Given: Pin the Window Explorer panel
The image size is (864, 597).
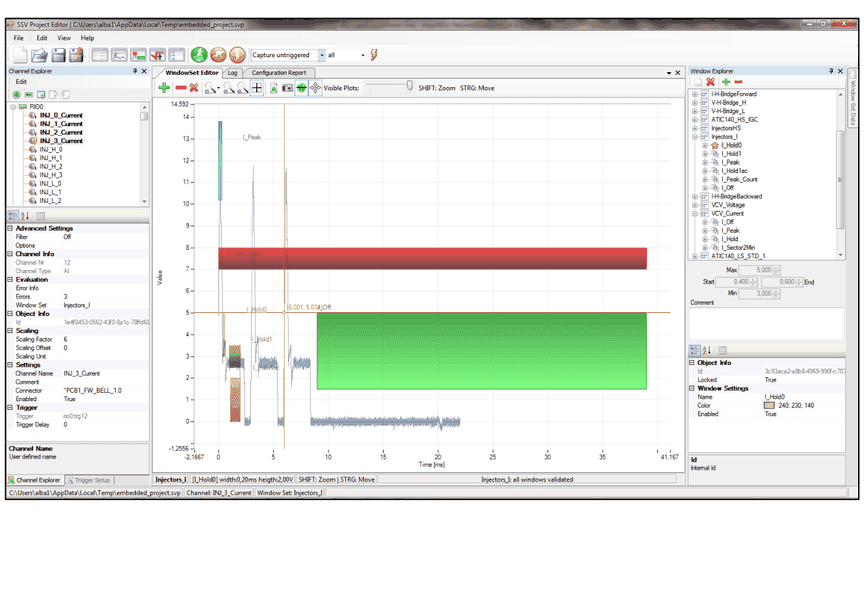Looking at the screenshot, I should (831, 71).
